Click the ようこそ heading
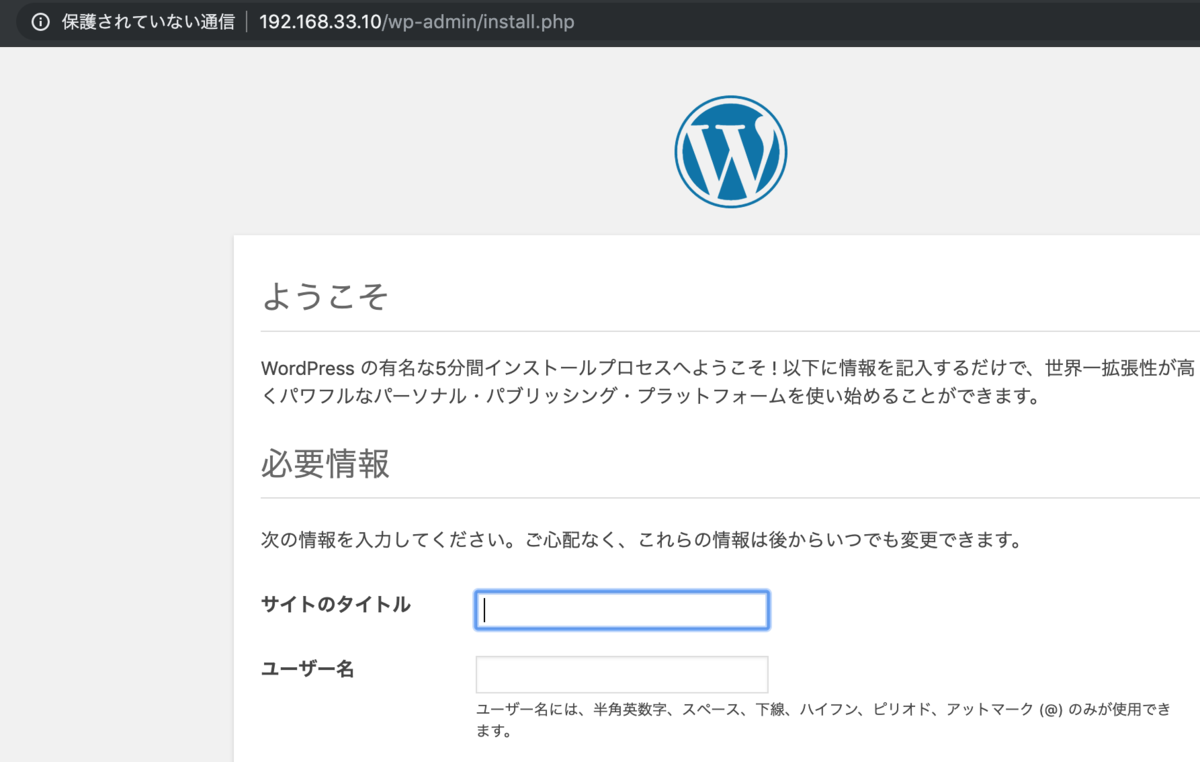 coord(325,296)
